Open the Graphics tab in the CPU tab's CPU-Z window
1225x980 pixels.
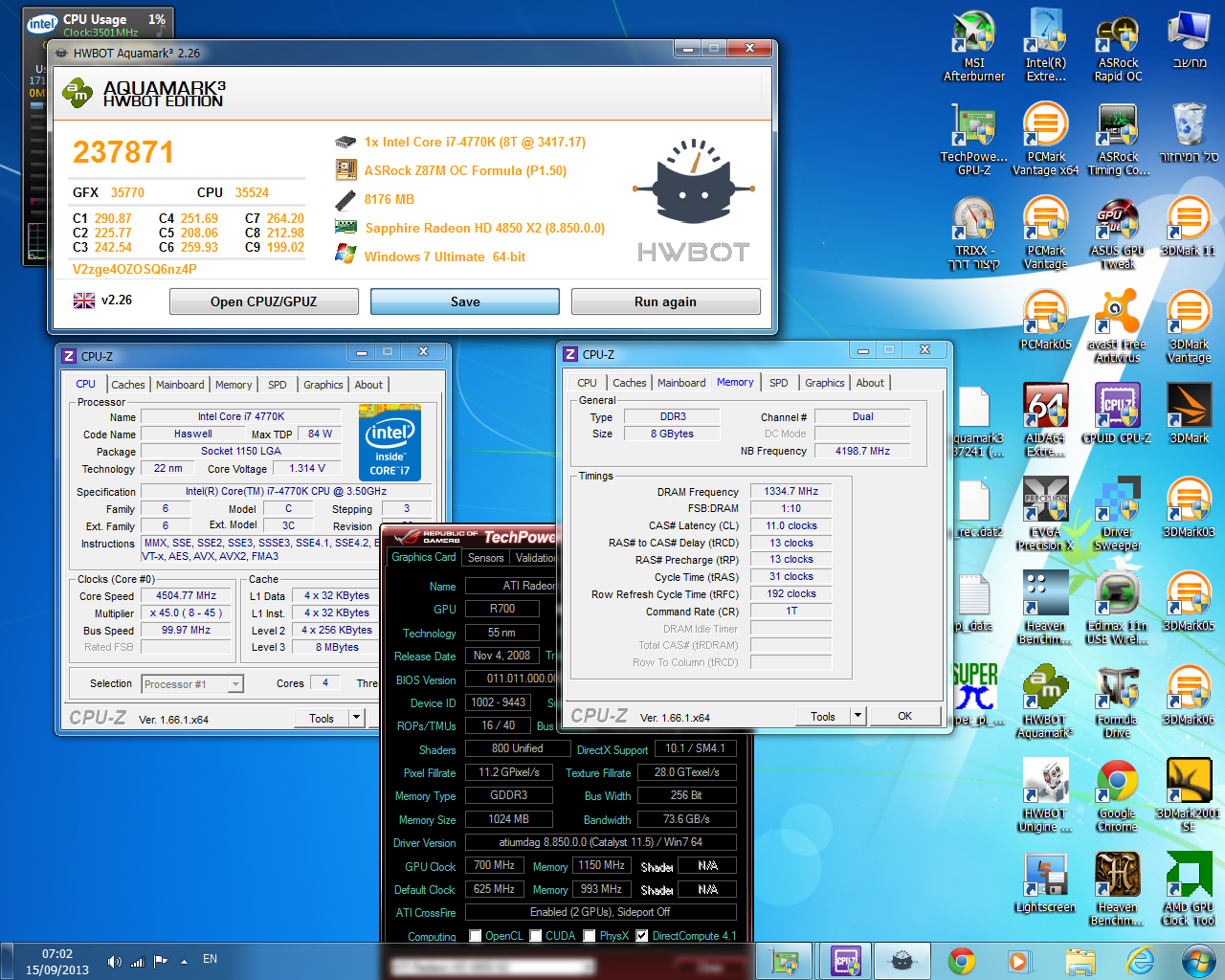(323, 385)
